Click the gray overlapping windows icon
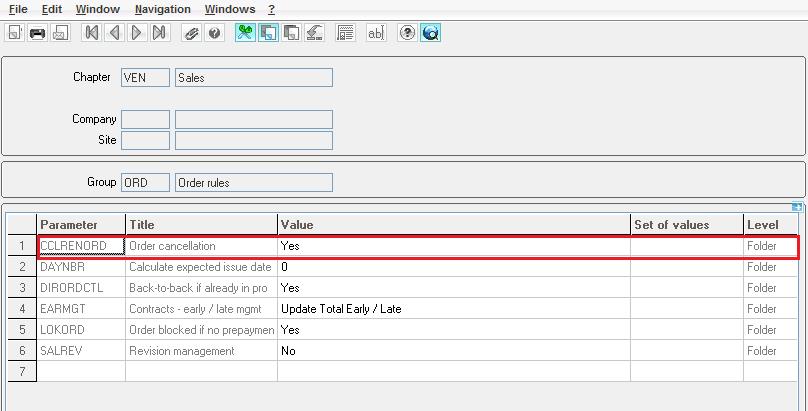Image resolution: width=808 pixels, height=411 pixels. [x=291, y=33]
